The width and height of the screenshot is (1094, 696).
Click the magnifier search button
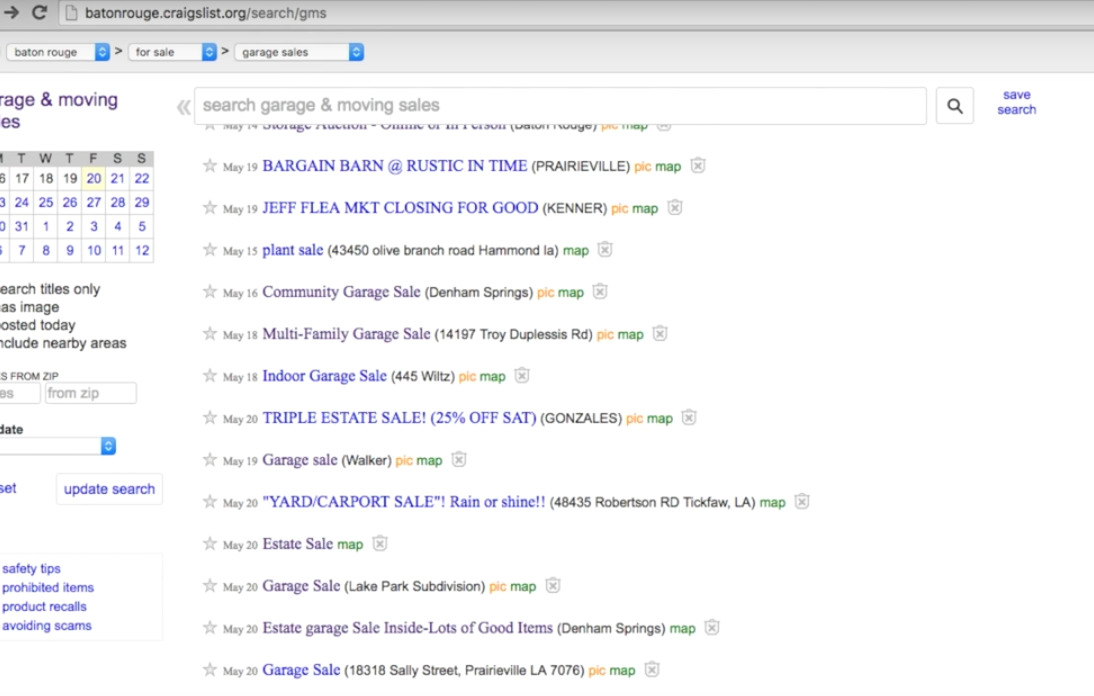point(954,106)
